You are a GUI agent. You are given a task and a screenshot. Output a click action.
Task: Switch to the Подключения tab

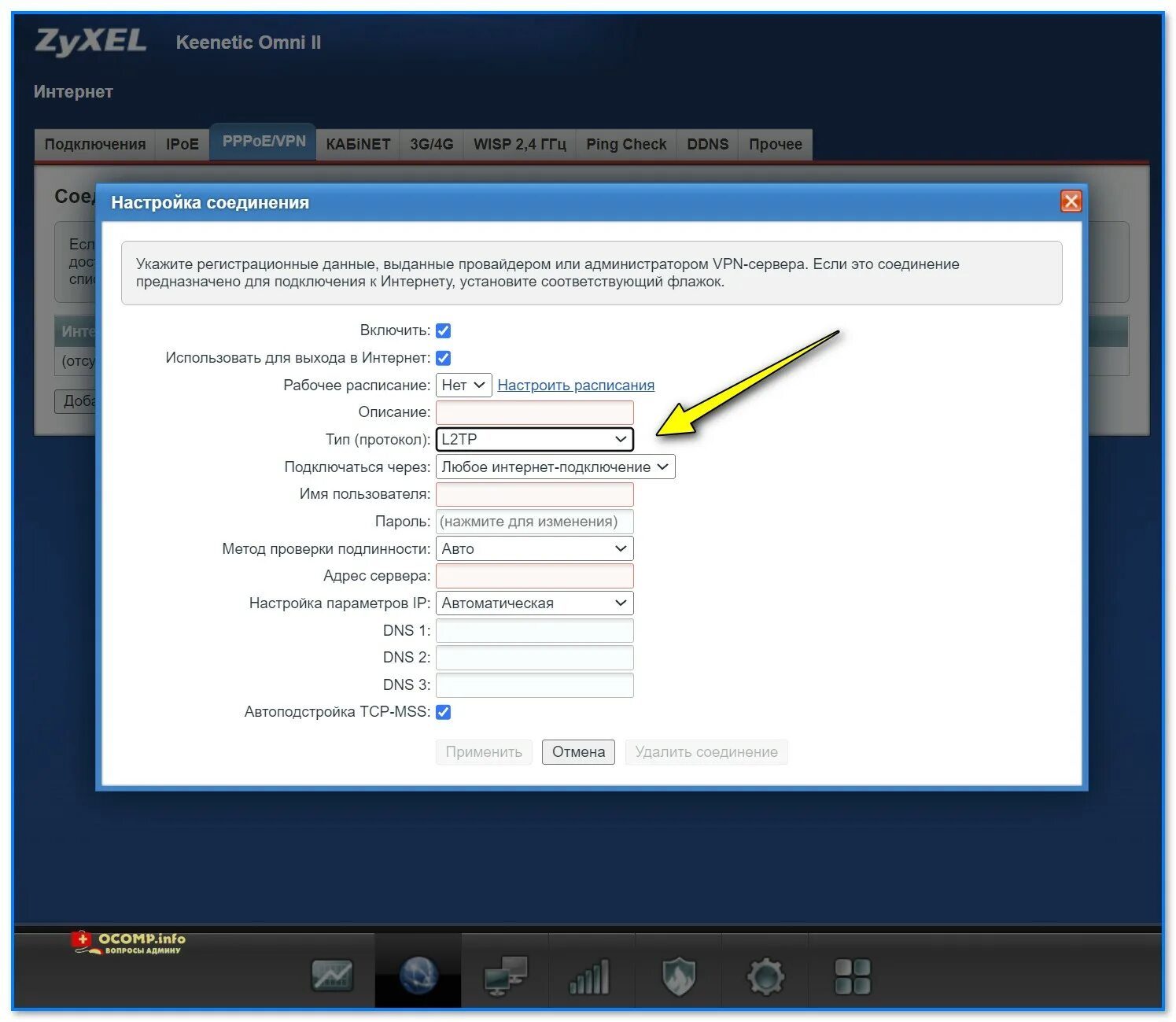(95, 144)
